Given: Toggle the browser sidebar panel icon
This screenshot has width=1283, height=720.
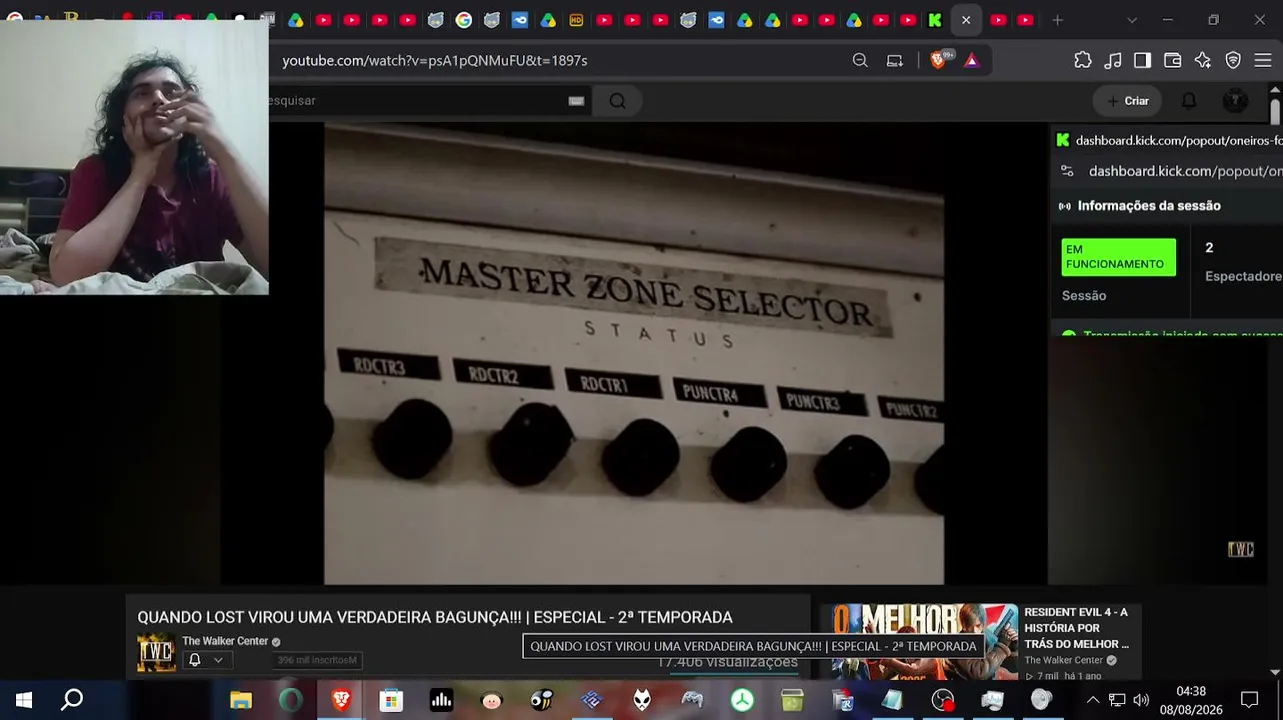Looking at the screenshot, I should pyautogui.click(x=1142, y=60).
